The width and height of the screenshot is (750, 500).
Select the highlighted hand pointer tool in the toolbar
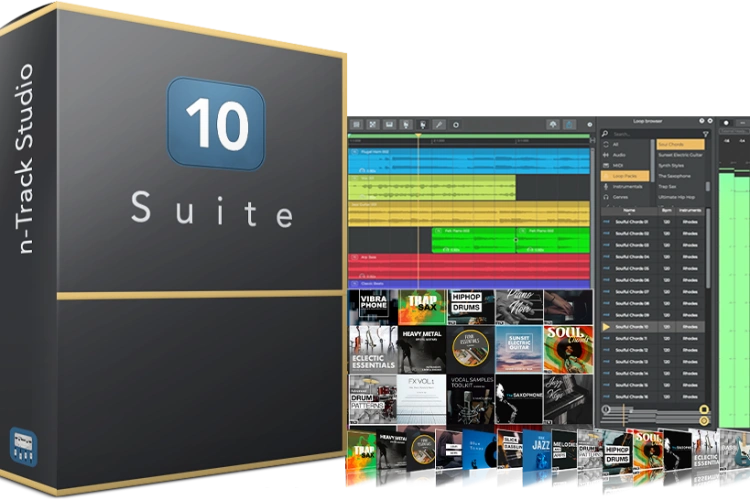click(422, 125)
